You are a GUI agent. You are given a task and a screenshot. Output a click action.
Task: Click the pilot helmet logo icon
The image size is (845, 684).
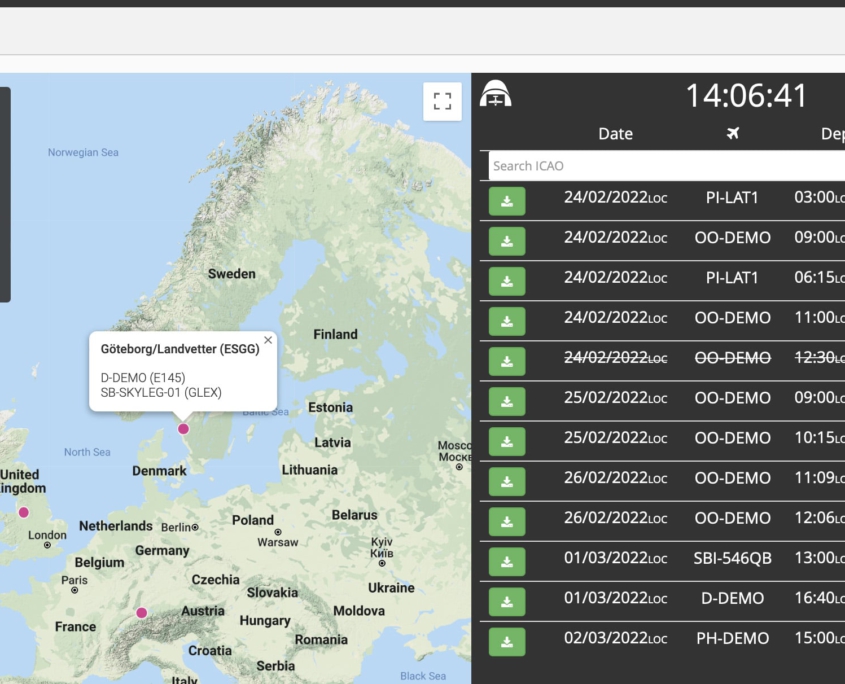(496, 95)
